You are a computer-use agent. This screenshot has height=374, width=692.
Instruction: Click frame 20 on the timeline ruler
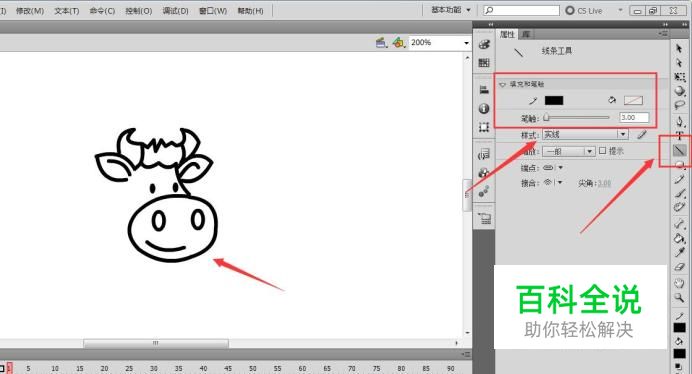(x=104, y=368)
